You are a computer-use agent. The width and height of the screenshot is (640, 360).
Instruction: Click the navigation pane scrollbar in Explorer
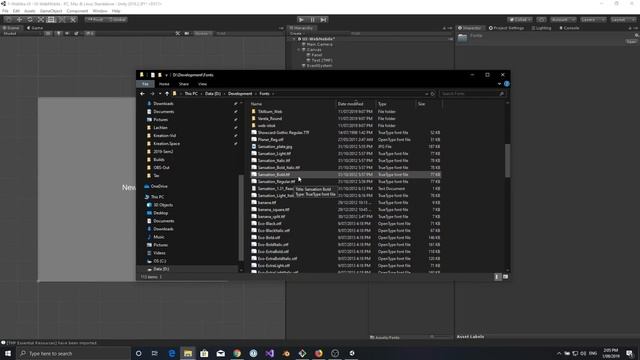click(x=241, y=217)
